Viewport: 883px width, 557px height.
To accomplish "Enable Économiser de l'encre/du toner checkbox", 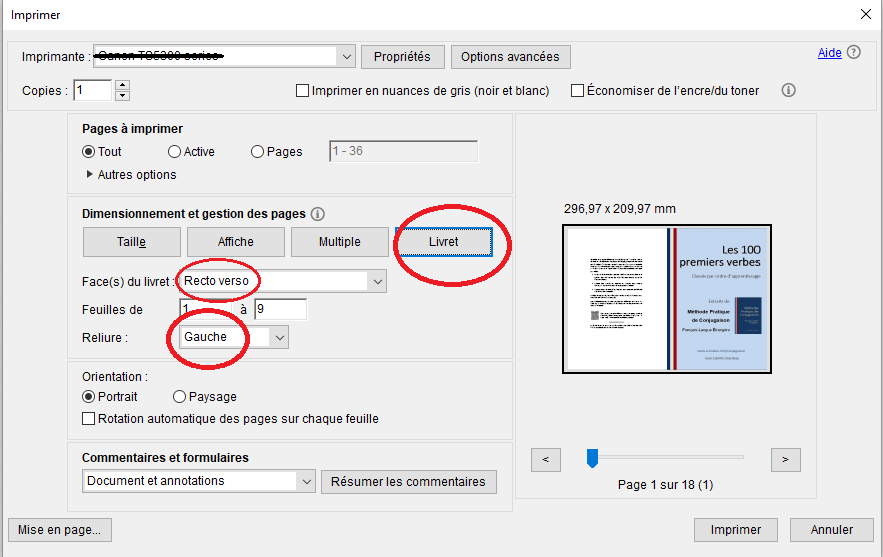I will [577, 91].
